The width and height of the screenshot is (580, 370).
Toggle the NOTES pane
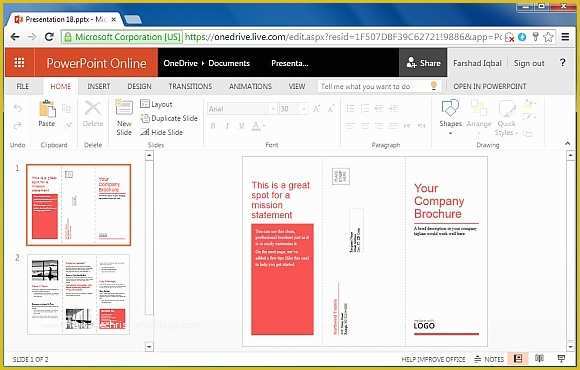pos(489,359)
